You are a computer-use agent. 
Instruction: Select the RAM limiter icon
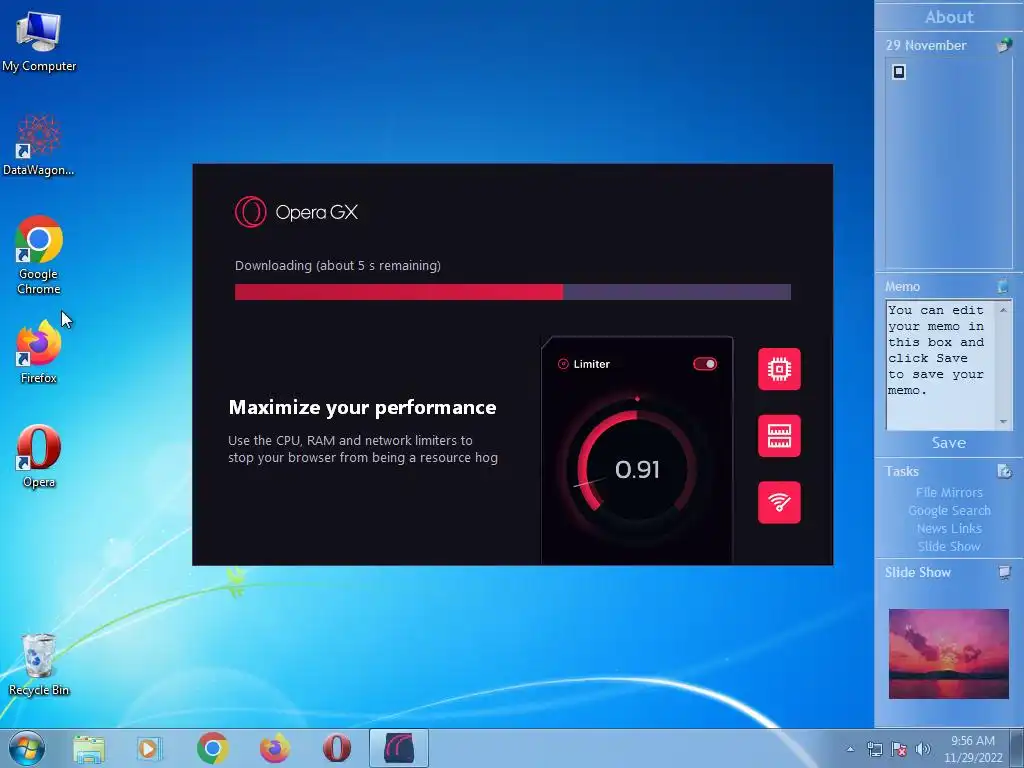point(779,436)
